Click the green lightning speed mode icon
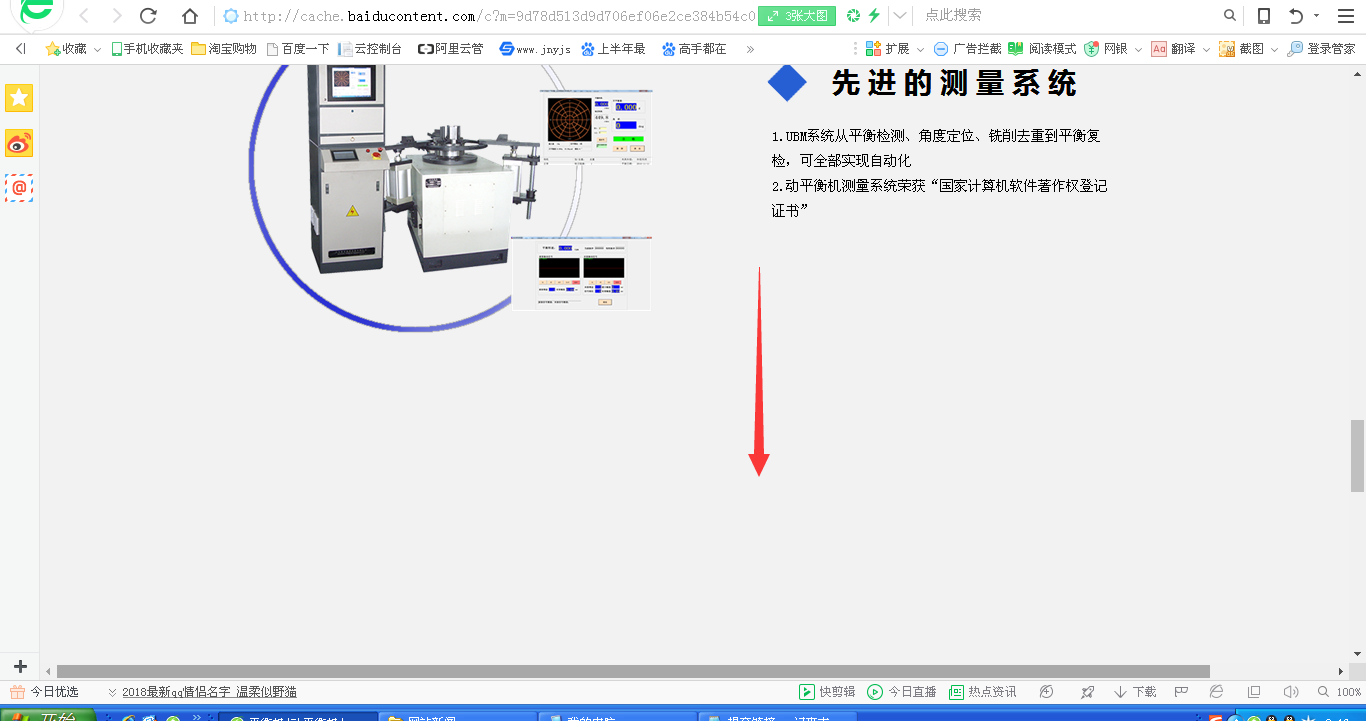Viewport: 1366px width, 721px height. point(874,16)
